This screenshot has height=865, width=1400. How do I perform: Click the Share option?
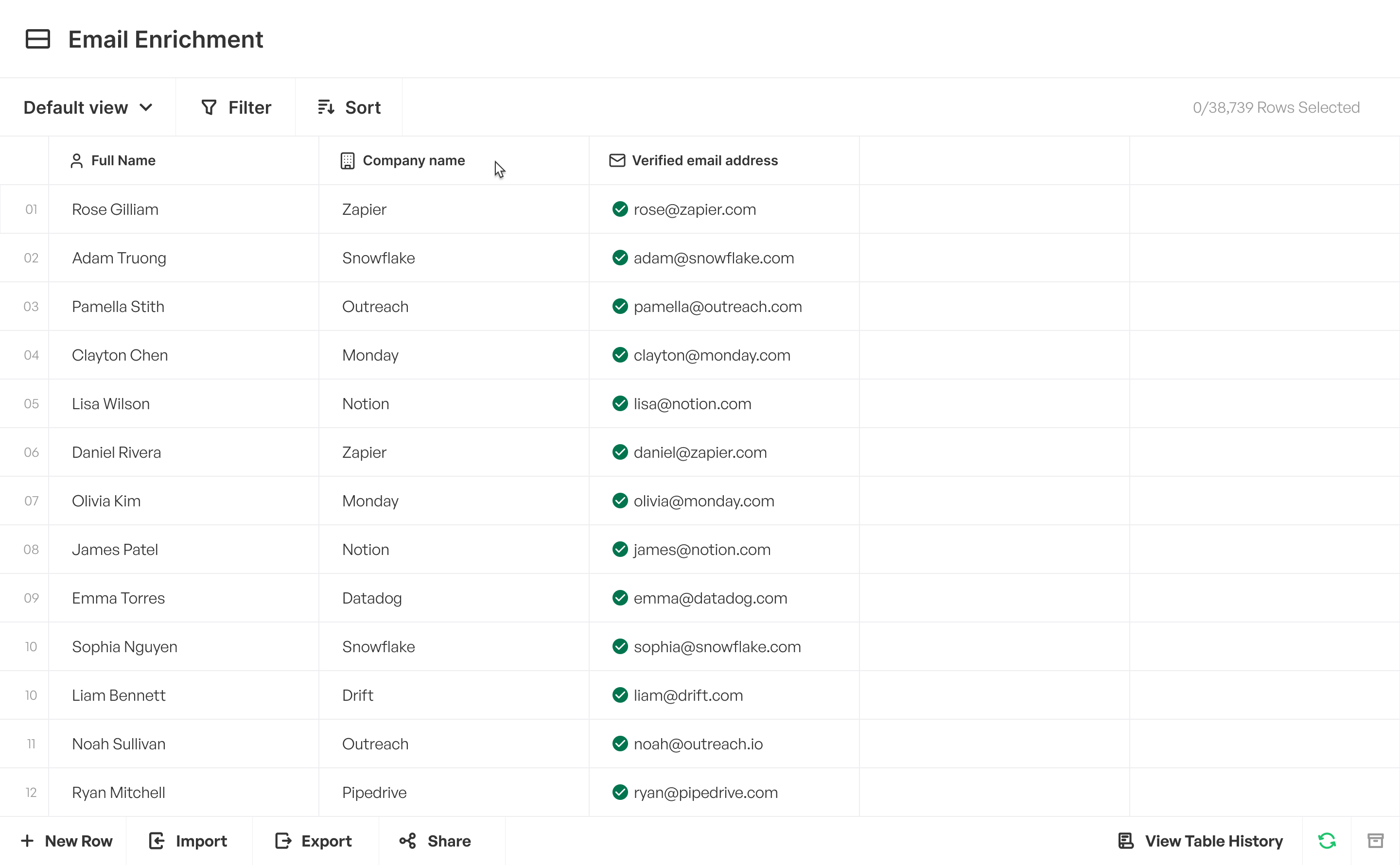click(435, 840)
